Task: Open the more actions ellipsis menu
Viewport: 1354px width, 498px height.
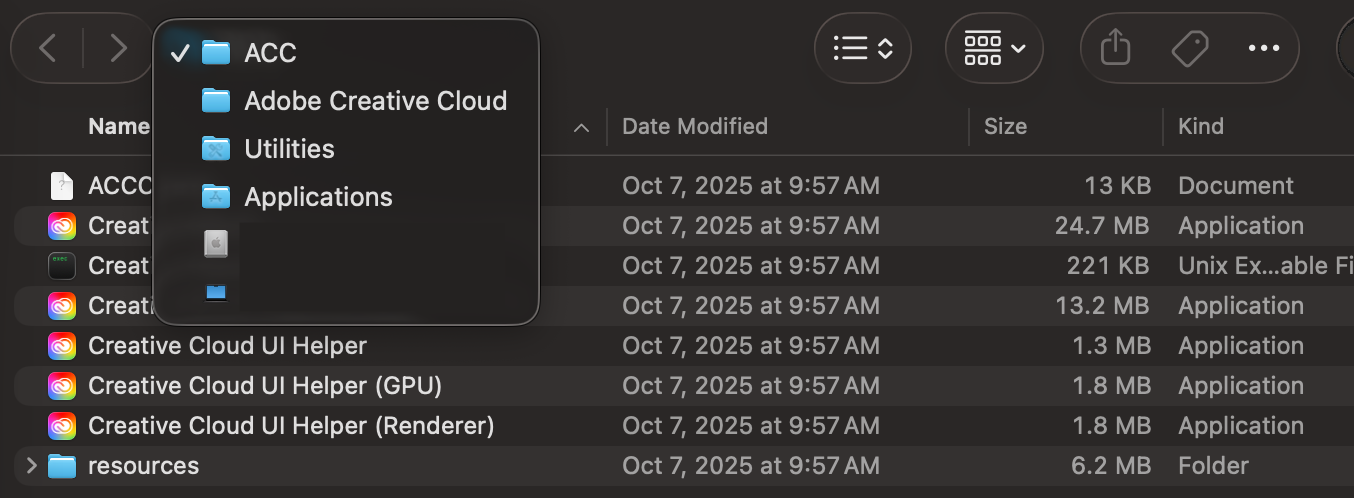Action: point(1263,48)
